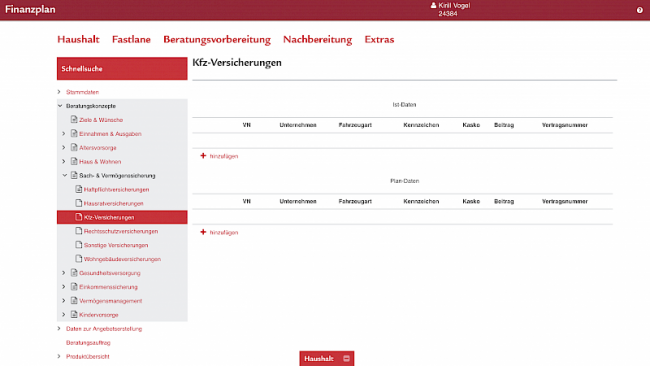Click the document icon next to Altersvorsorge
The height and width of the screenshot is (366, 650).
pos(74,147)
